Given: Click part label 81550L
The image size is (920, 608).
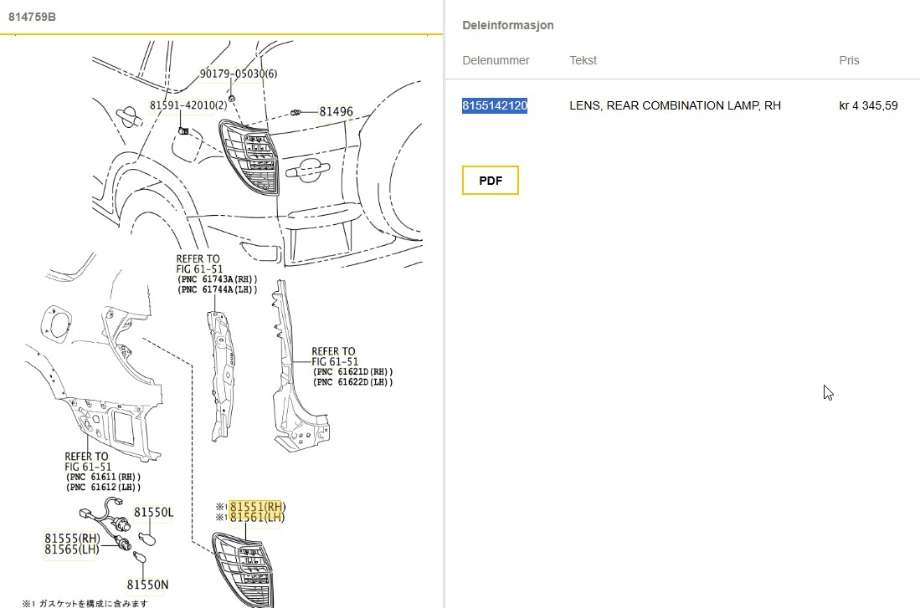Looking at the screenshot, I should (x=154, y=512).
